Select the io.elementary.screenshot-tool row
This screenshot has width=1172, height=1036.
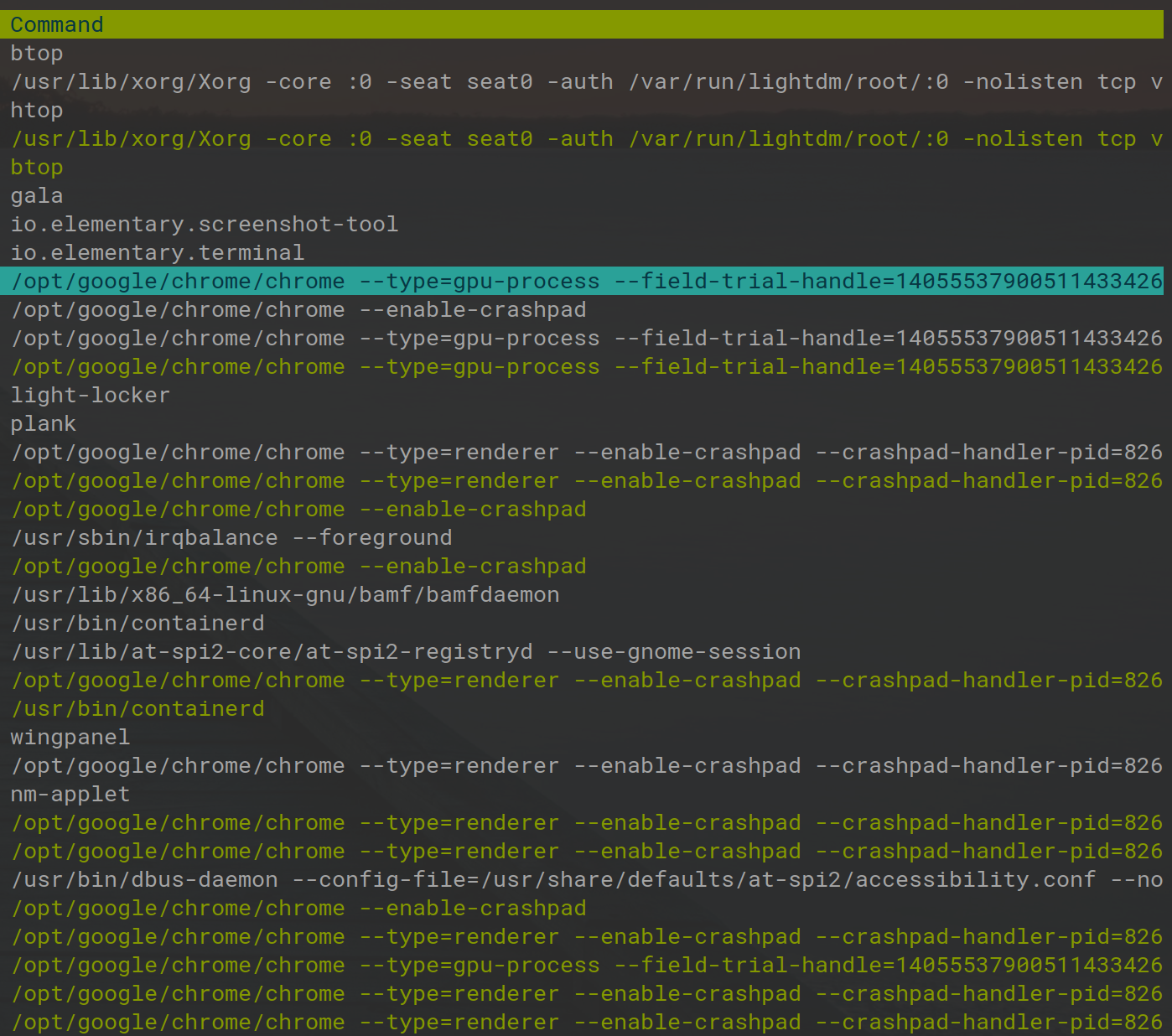(582, 224)
